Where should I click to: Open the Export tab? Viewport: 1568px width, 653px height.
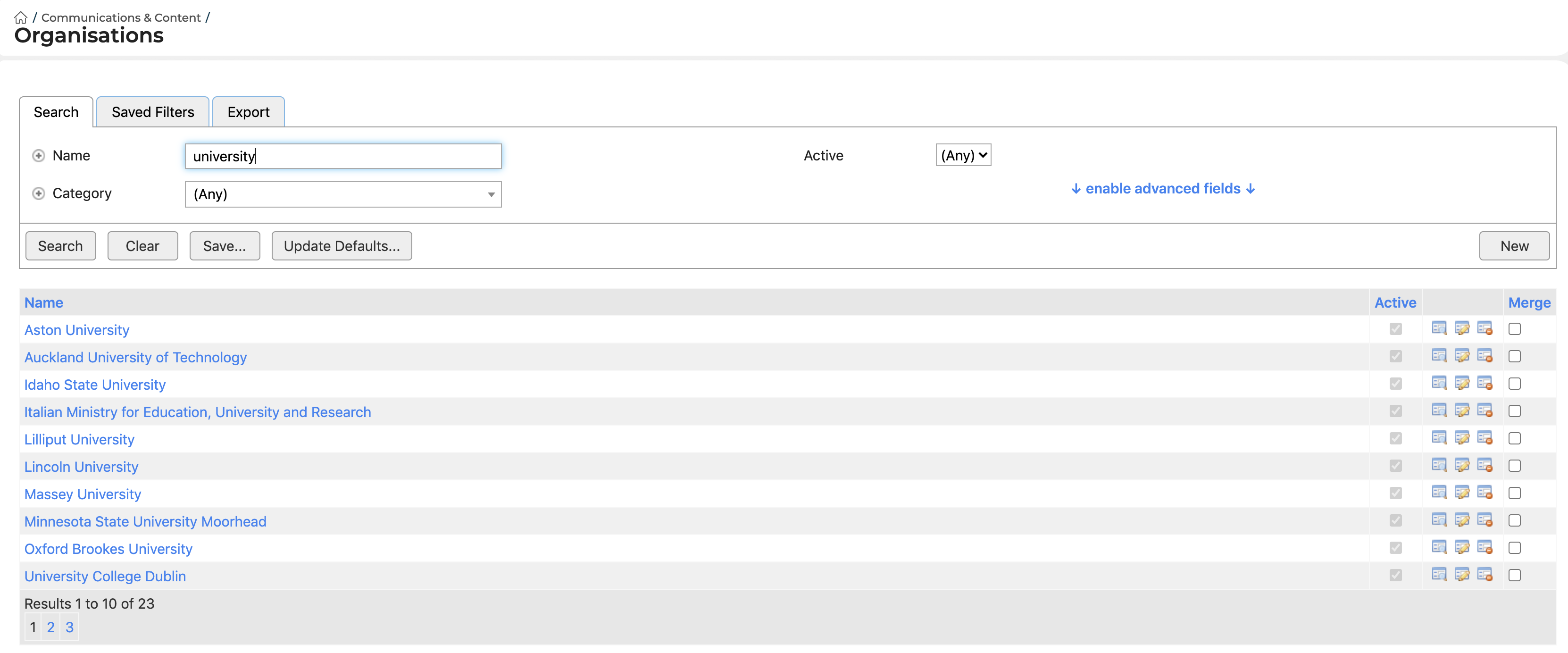(248, 112)
